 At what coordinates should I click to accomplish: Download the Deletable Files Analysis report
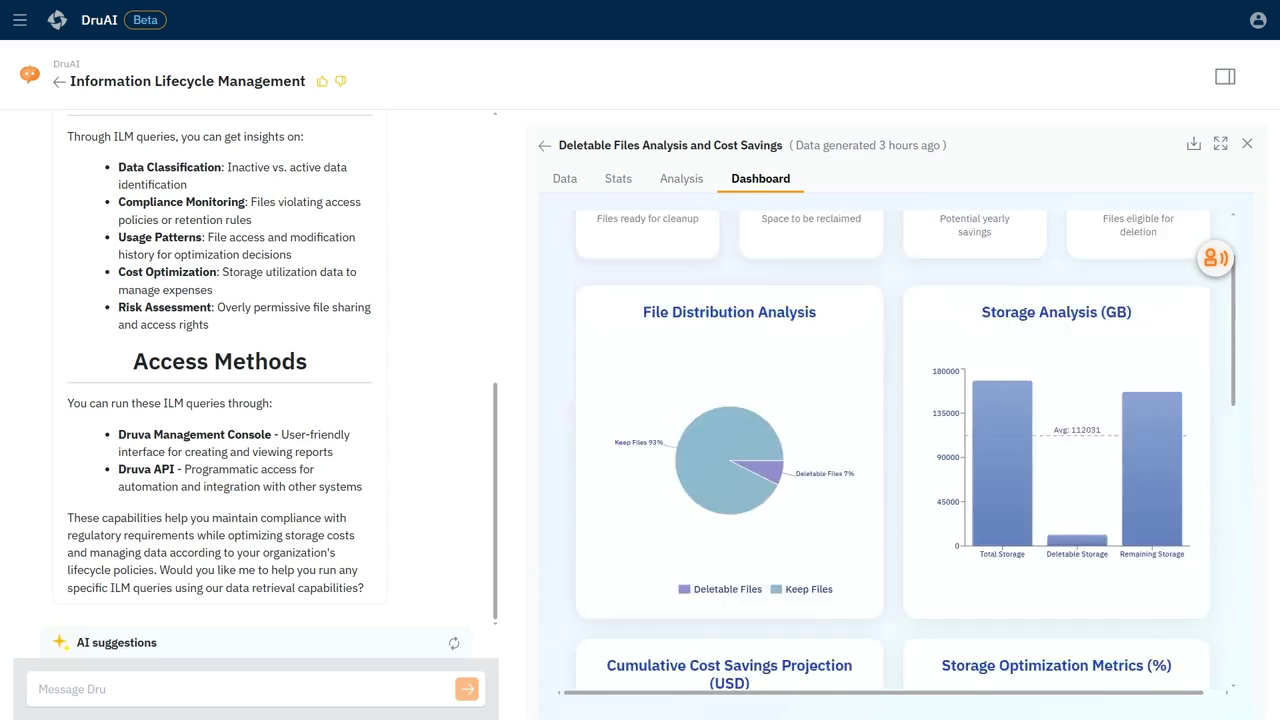coord(1194,144)
